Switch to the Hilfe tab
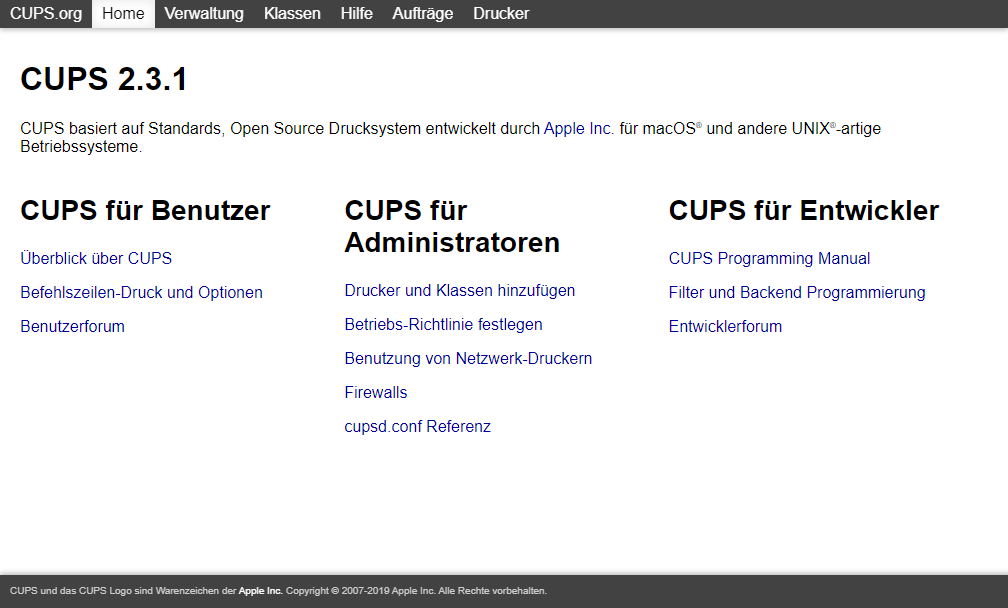The image size is (1008, 608). [356, 14]
